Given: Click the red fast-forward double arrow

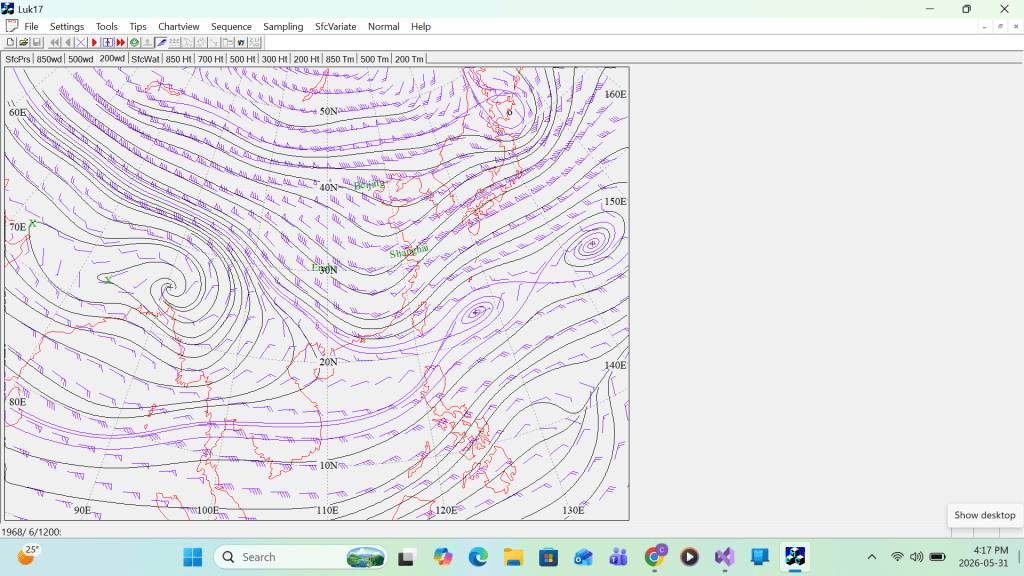Looking at the screenshot, I should [x=121, y=42].
